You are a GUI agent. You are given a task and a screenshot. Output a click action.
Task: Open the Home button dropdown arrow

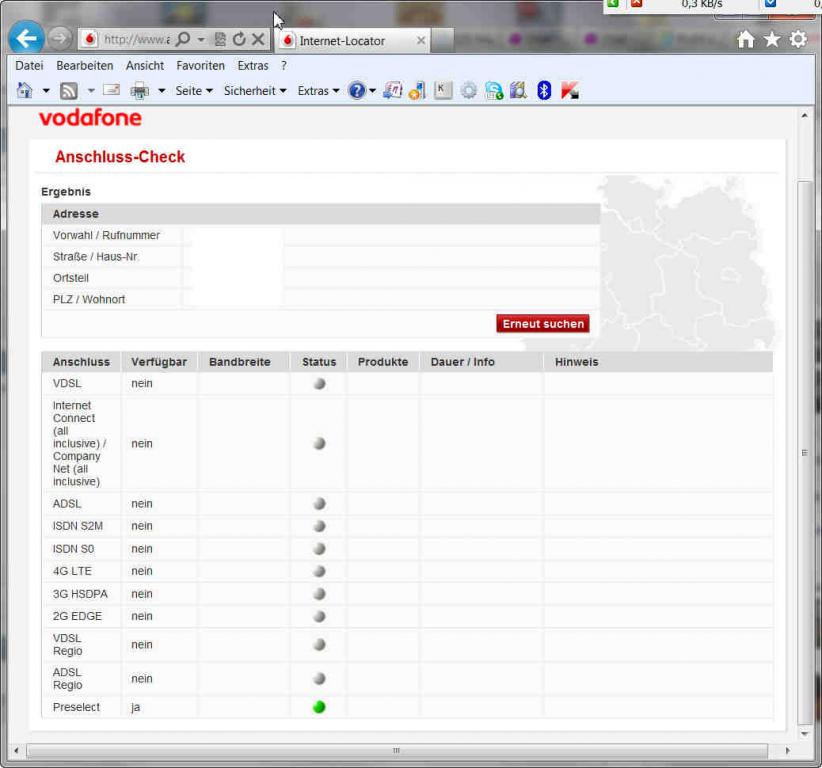coord(46,91)
